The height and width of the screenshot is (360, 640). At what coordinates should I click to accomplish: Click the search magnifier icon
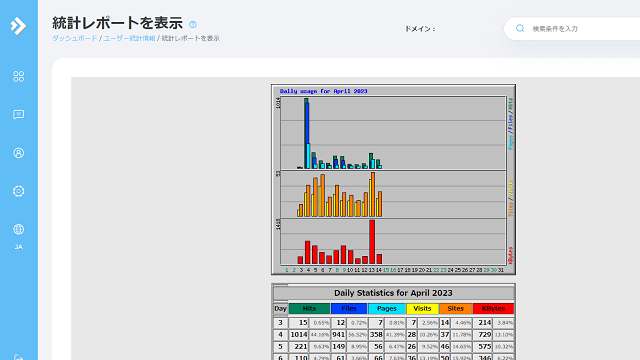pos(520,29)
